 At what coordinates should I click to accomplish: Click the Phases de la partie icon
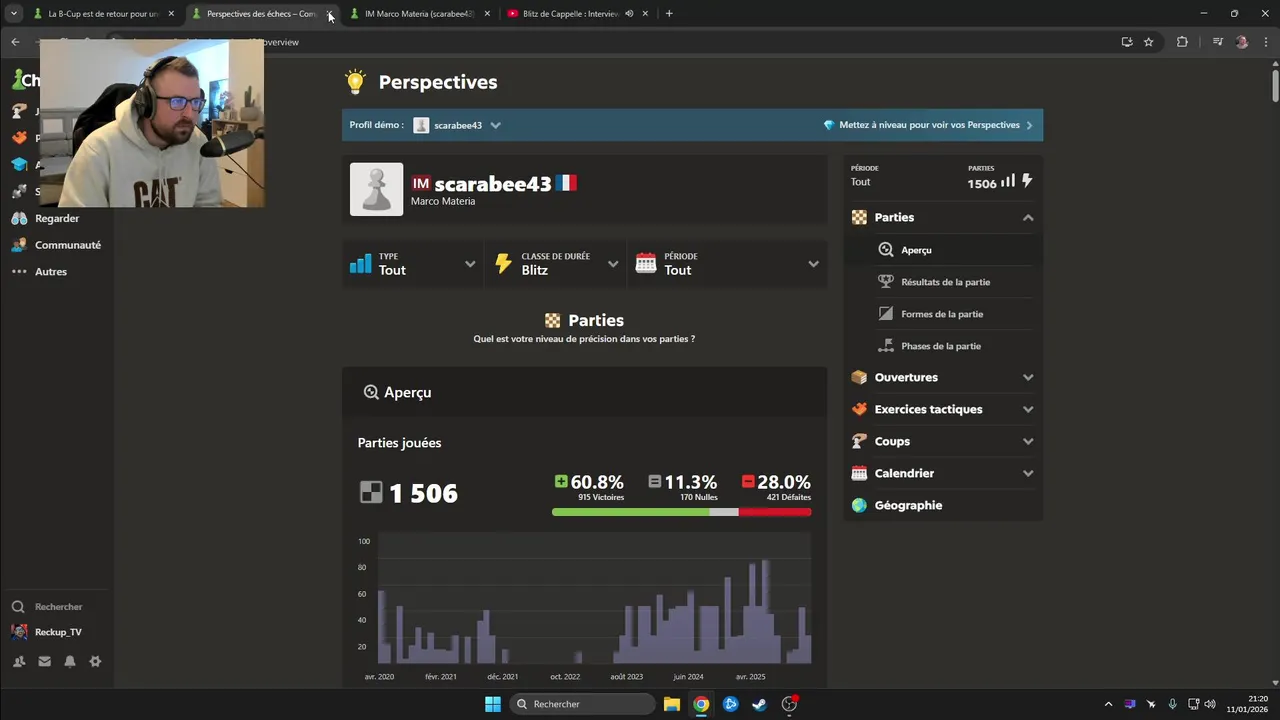coord(885,346)
